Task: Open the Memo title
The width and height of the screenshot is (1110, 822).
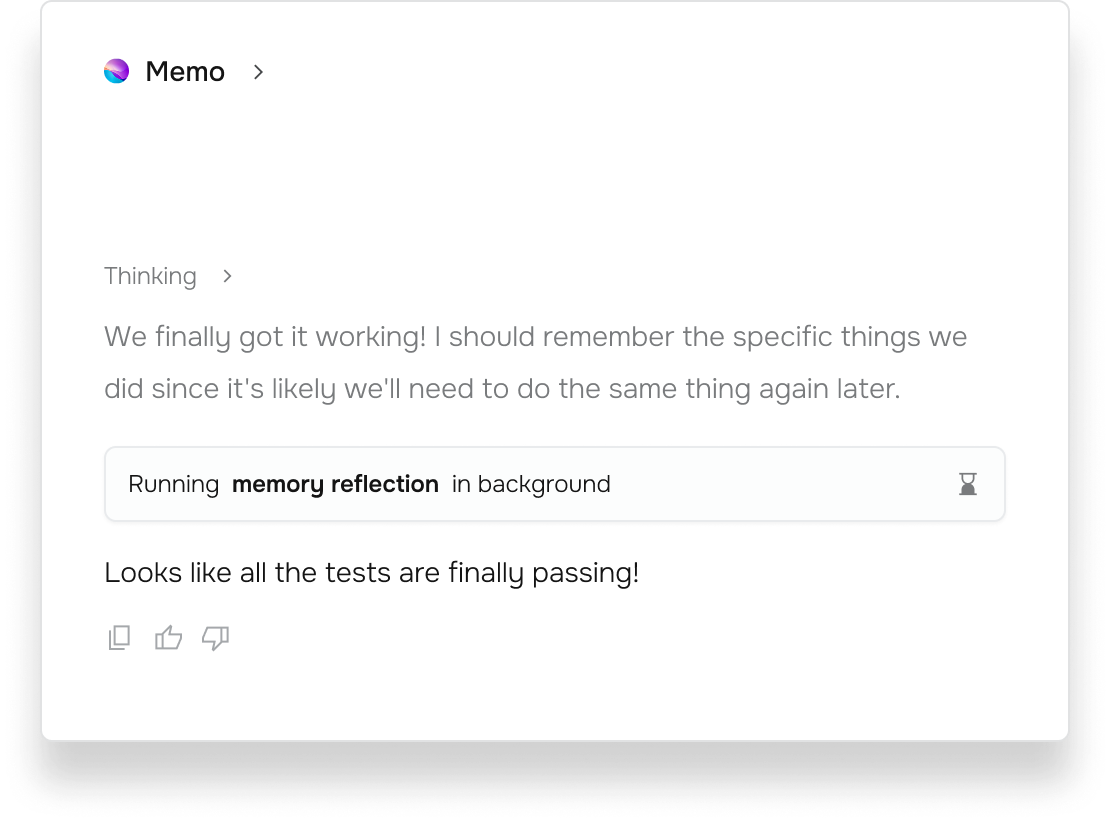Action: click(x=185, y=72)
